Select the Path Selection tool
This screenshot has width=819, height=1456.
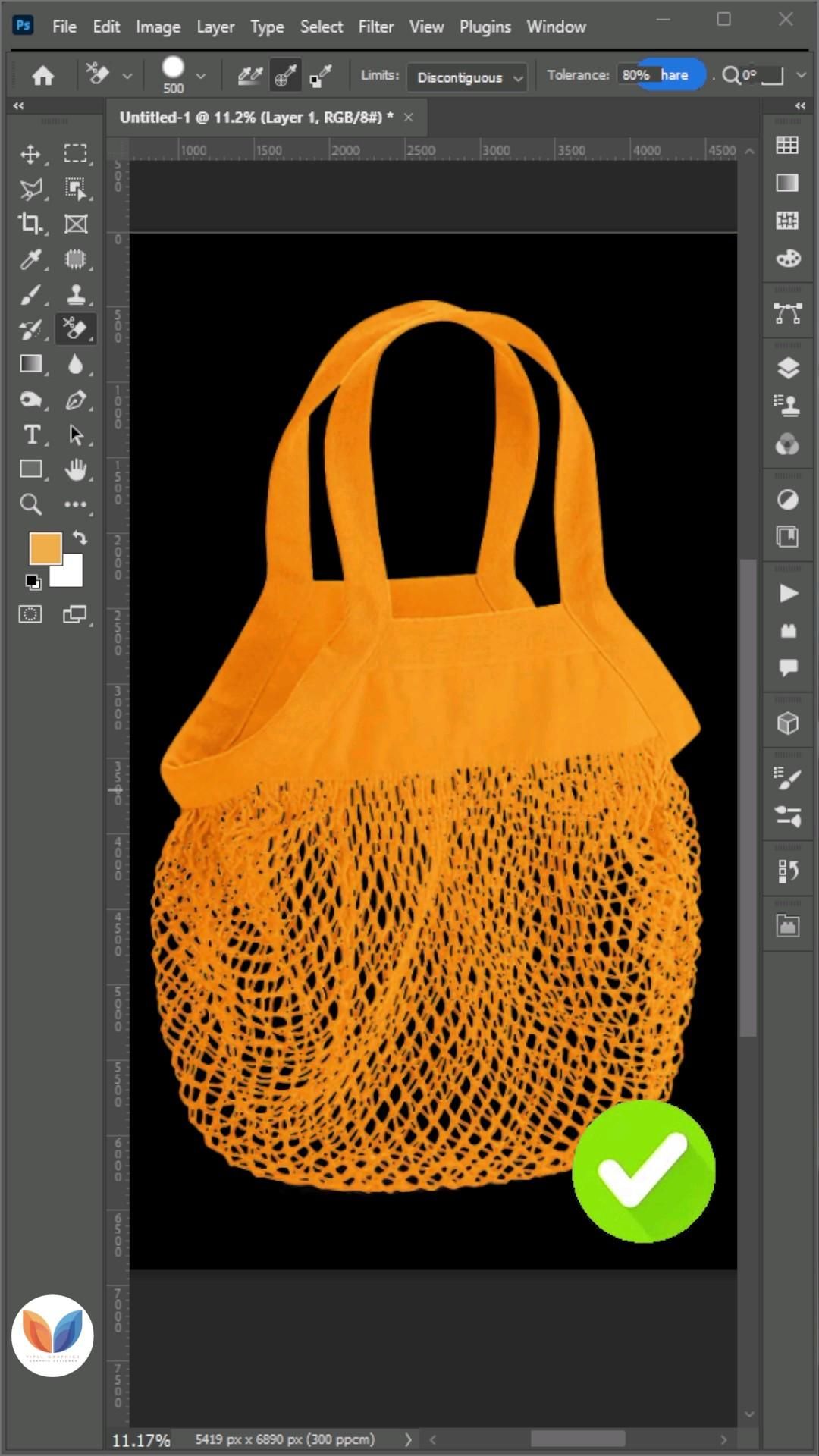[x=75, y=435]
